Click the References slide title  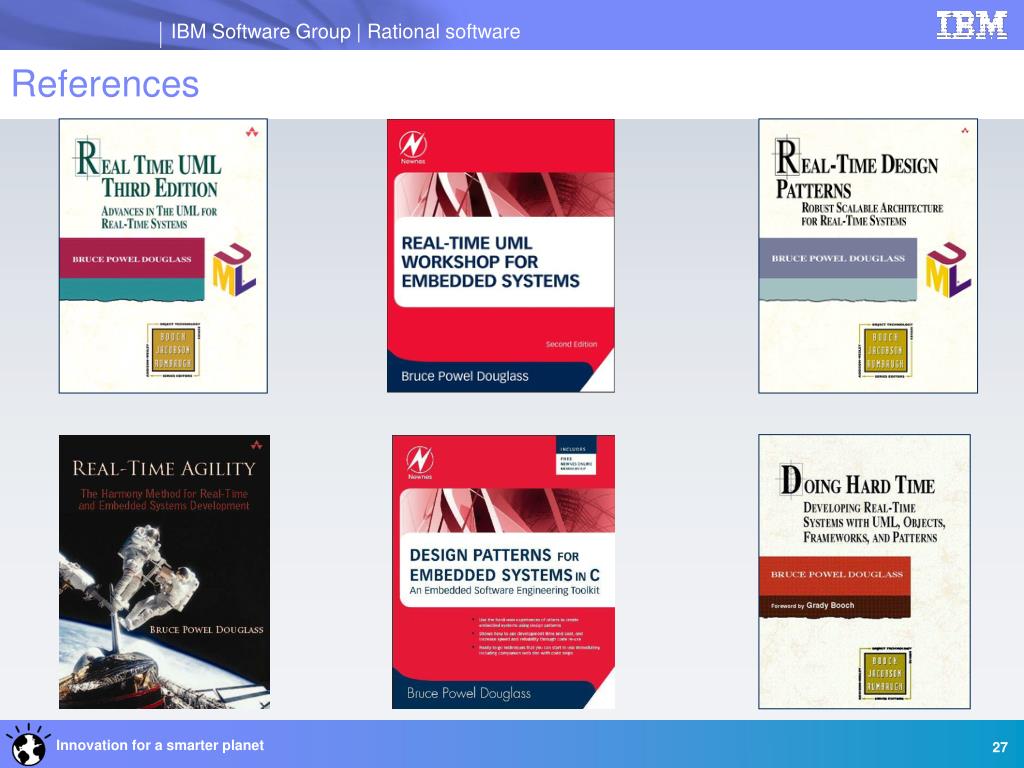point(105,84)
